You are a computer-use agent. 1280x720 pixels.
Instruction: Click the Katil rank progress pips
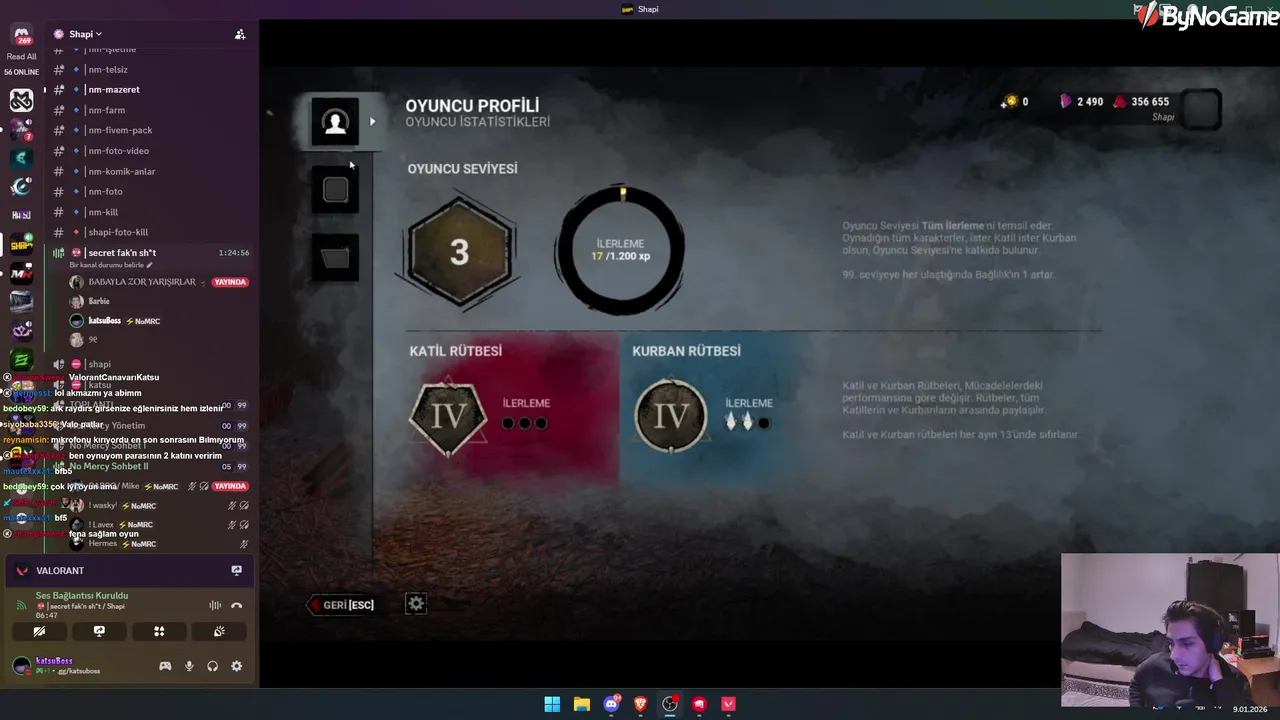coord(525,423)
